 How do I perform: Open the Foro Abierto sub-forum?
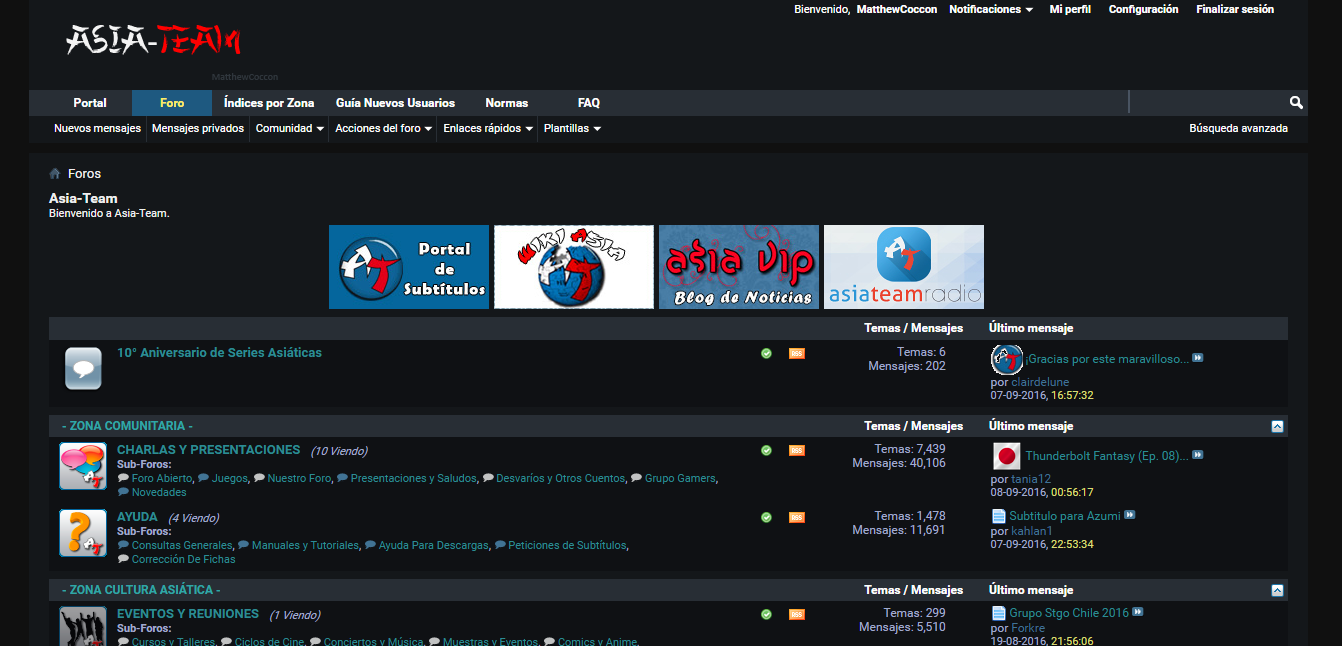[x=162, y=478]
